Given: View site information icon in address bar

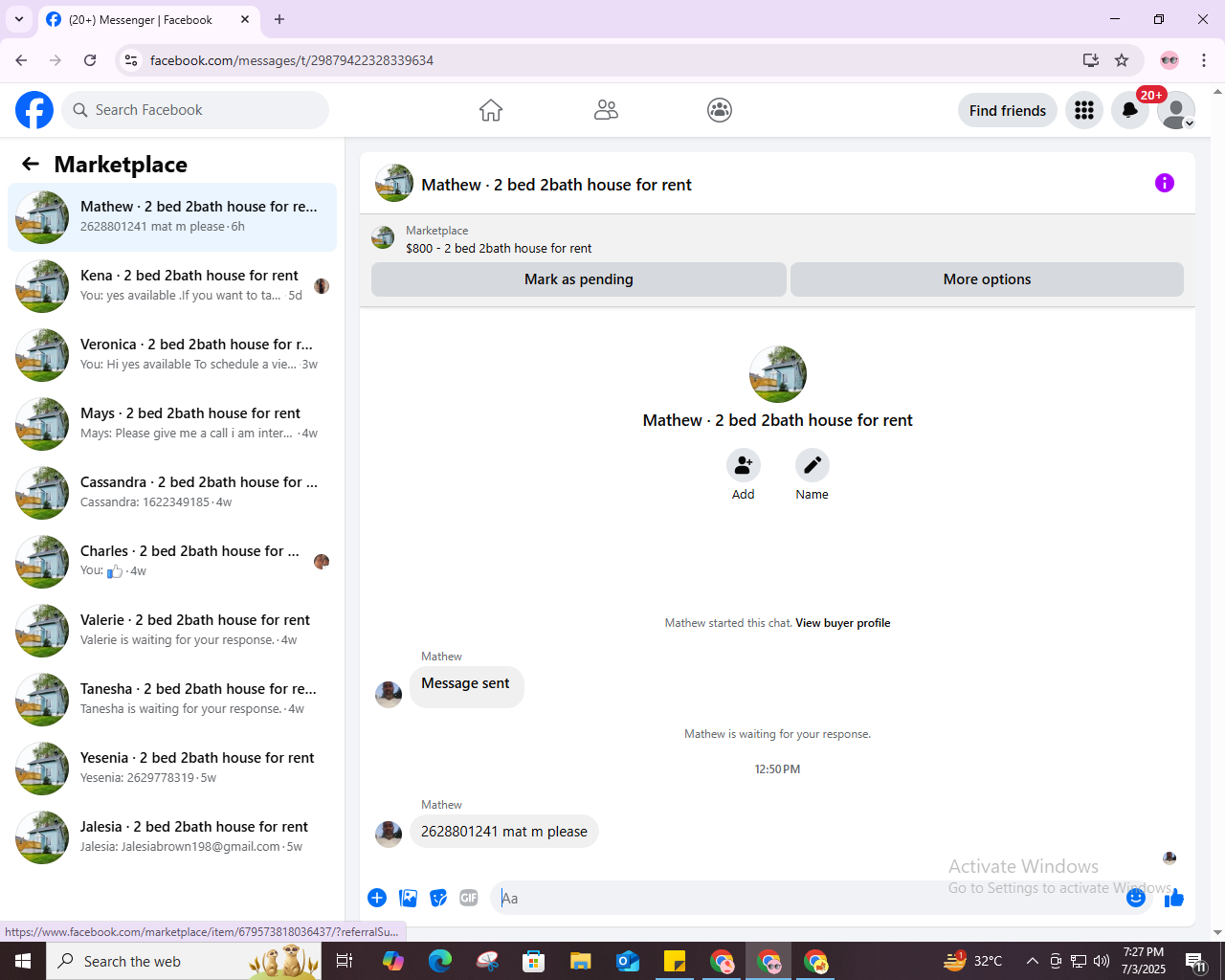Looking at the screenshot, I should click(131, 60).
